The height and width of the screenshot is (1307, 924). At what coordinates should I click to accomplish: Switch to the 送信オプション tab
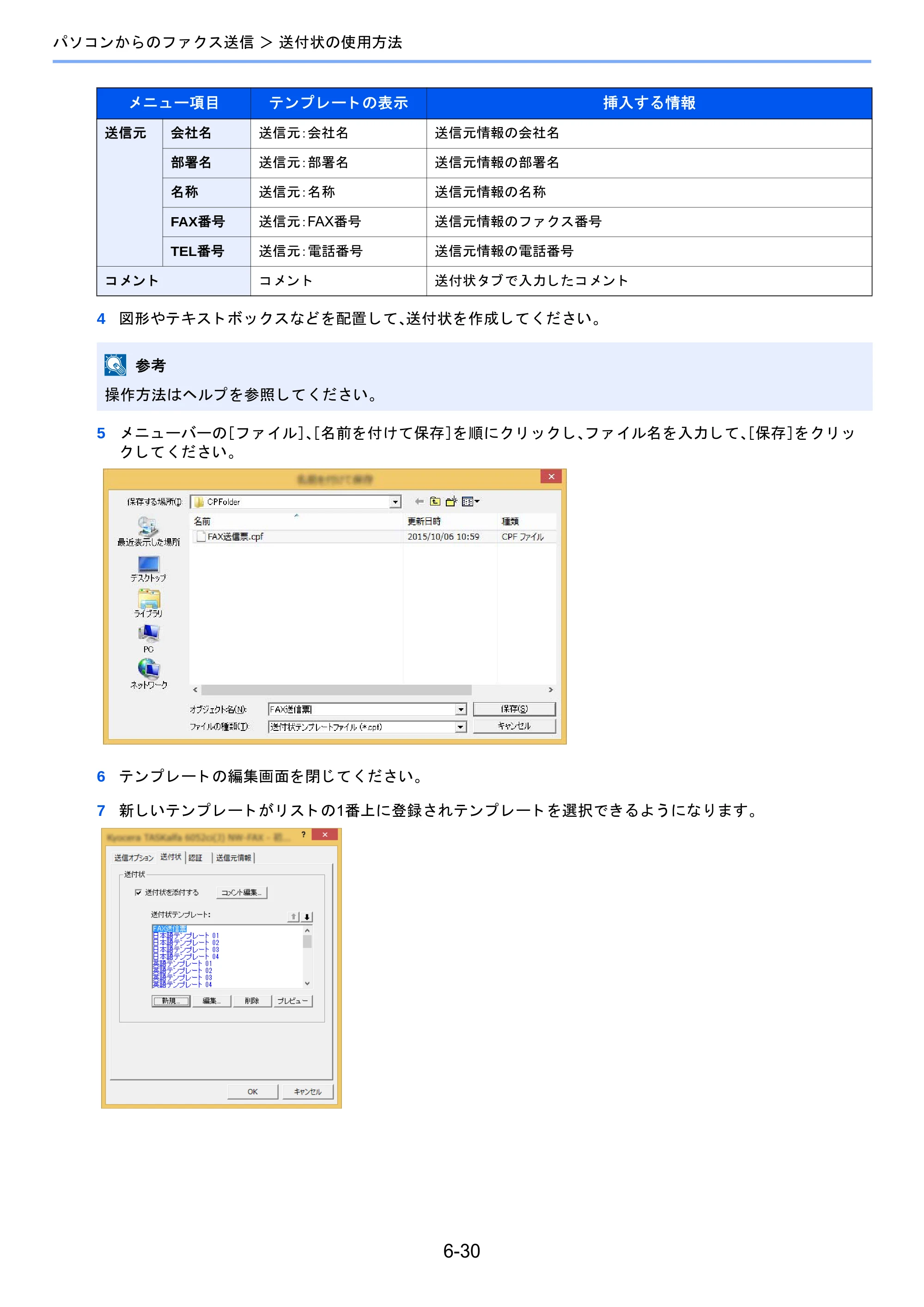click(x=133, y=857)
